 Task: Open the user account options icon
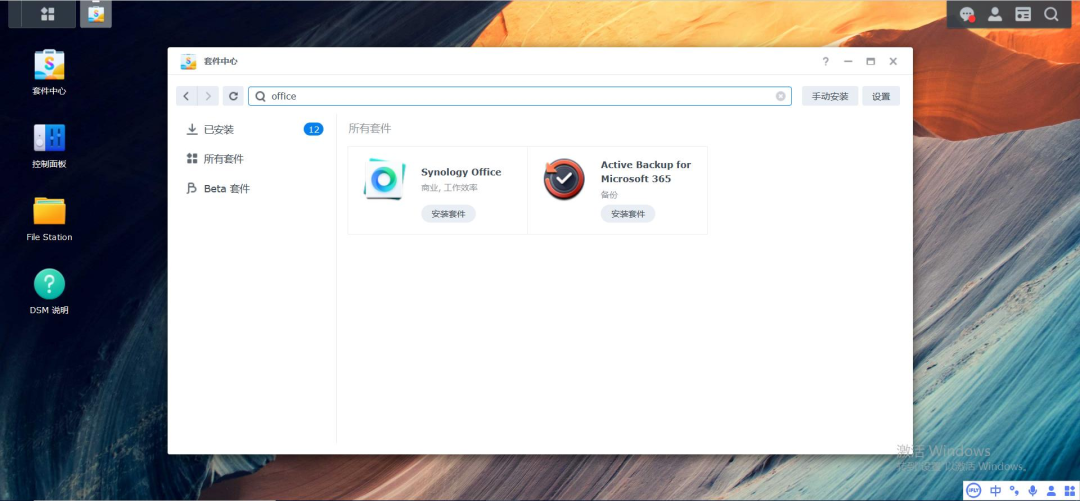click(x=995, y=14)
